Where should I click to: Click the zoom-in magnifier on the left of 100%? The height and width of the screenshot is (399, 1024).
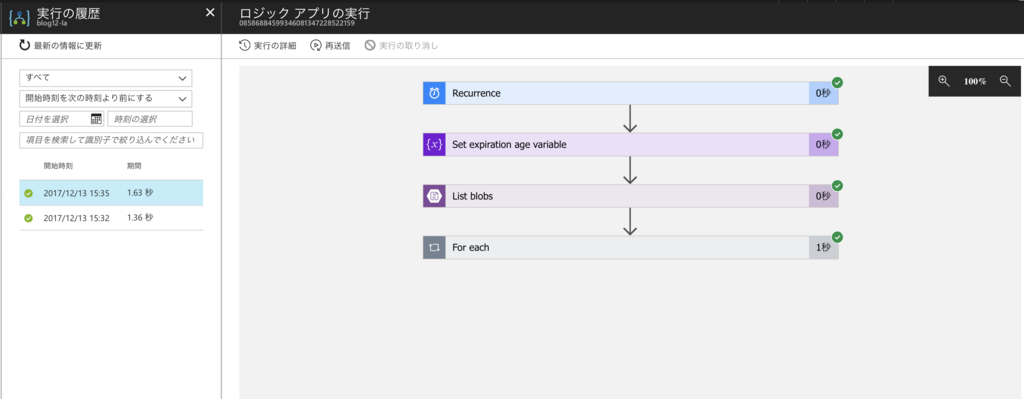(944, 81)
